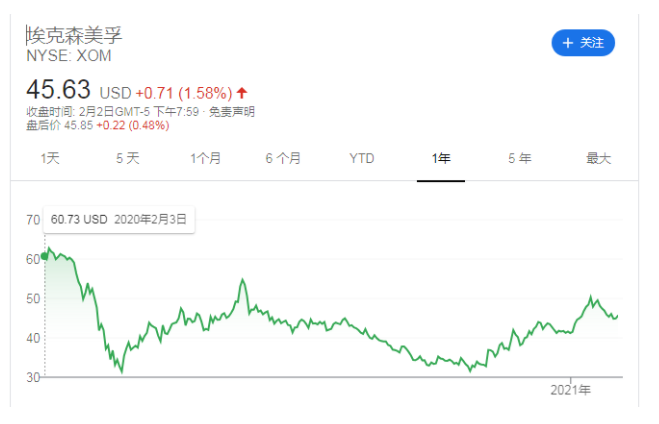
Task: Click the 埃克森美孚 company title
Action: [x=74, y=36]
